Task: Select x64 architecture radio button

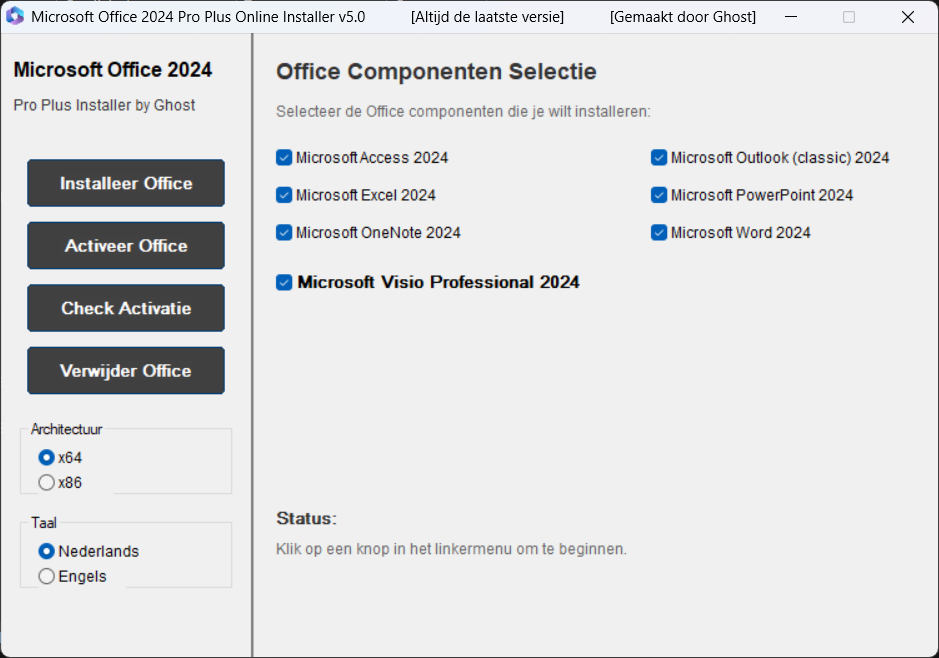Action: [x=46, y=457]
